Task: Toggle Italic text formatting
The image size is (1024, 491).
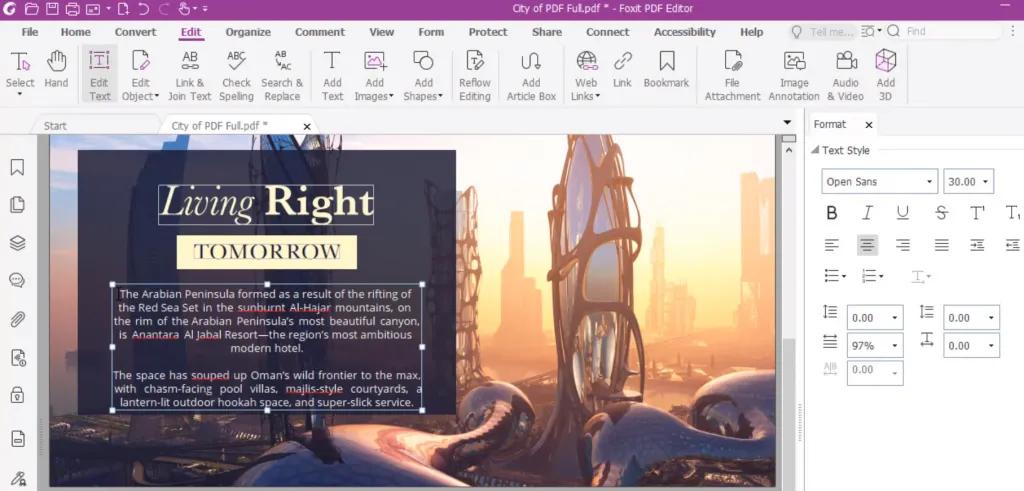Action: [867, 212]
